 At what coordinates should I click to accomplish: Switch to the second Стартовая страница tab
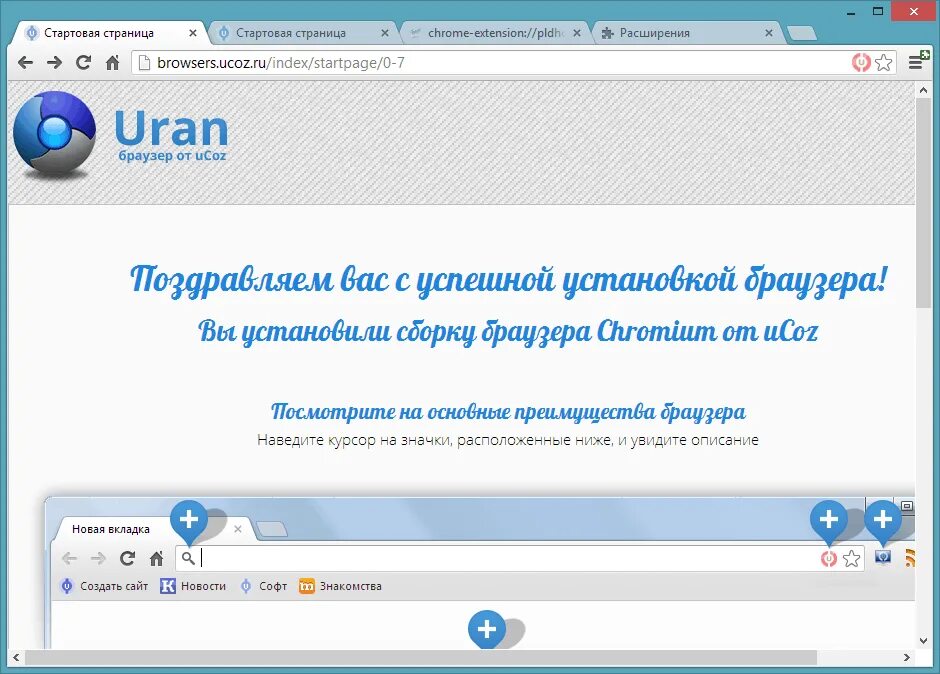click(303, 33)
